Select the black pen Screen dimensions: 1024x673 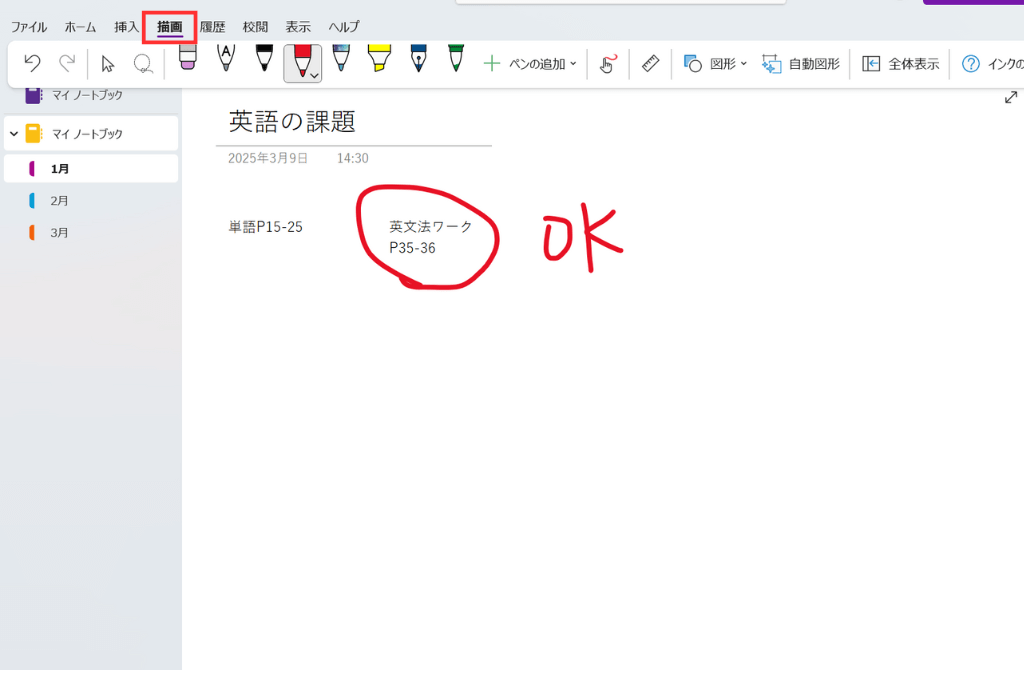coord(263,59)
